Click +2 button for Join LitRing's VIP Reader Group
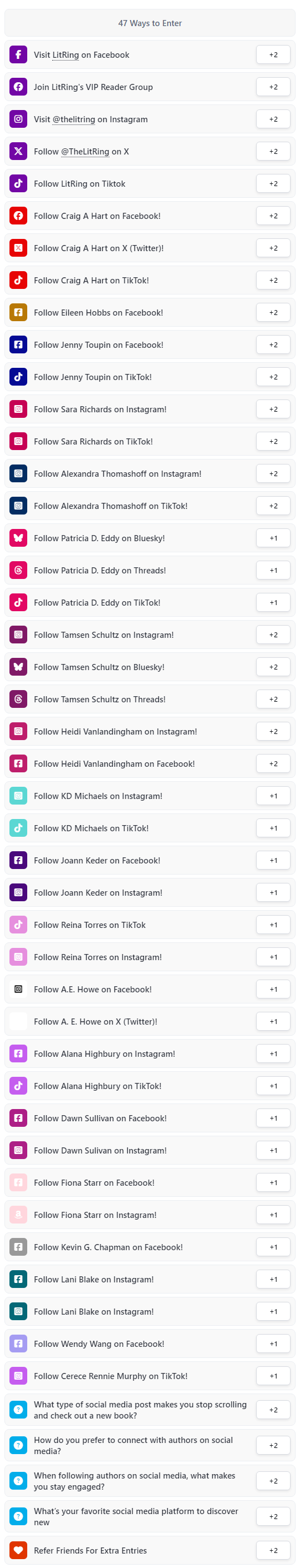The image size is (300, 1568). click(x=273, y=87)
